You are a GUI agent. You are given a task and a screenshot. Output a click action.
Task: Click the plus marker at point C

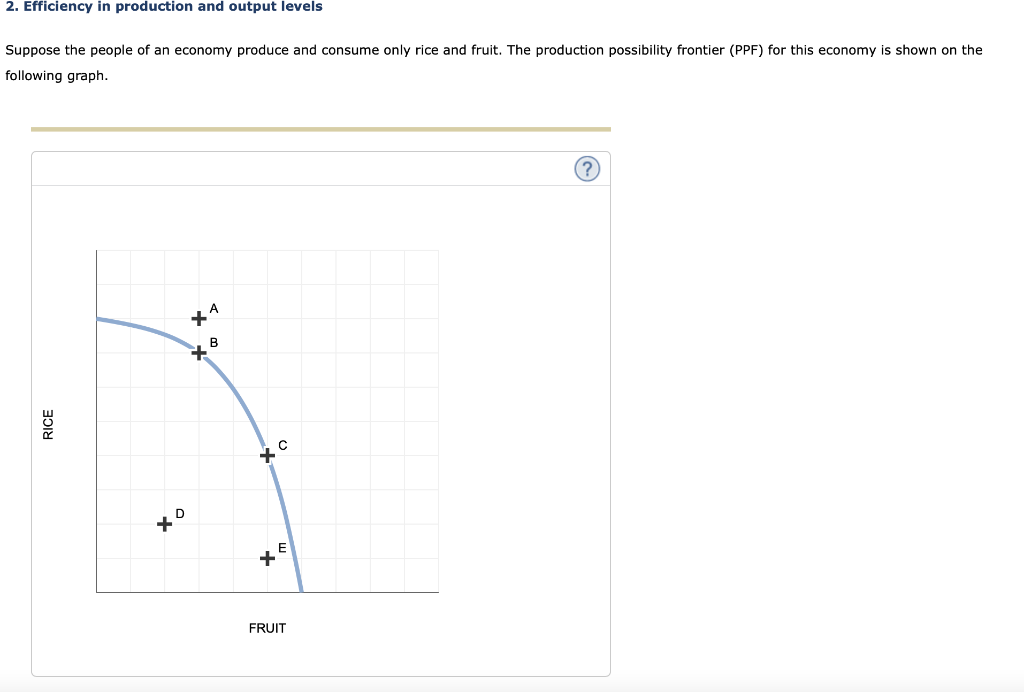pos(267,455)
